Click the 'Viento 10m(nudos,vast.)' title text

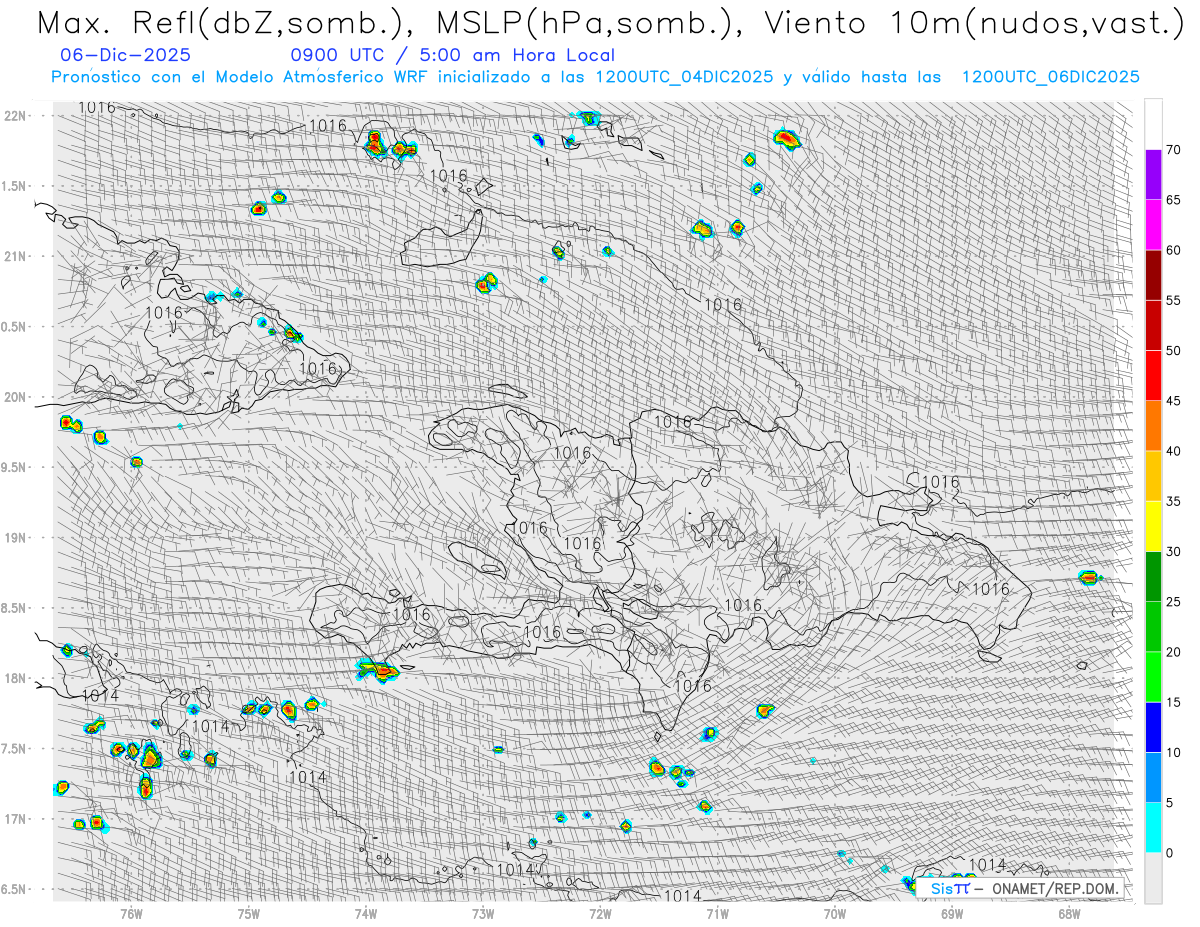pyautogui.click(x=976, y=24)
